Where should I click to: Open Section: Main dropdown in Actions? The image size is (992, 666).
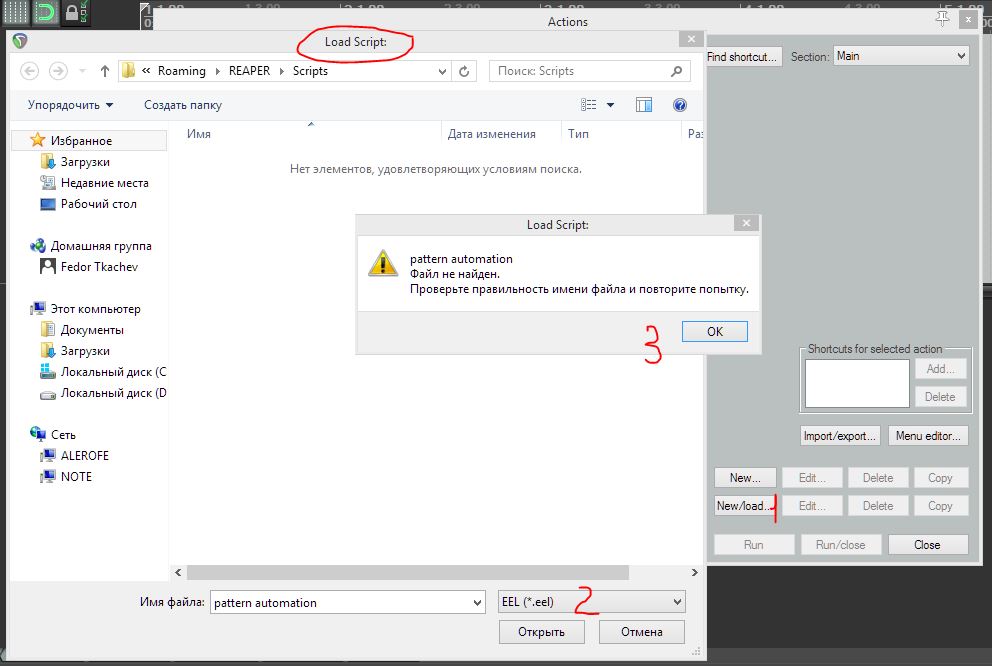[x=901, y=56]
